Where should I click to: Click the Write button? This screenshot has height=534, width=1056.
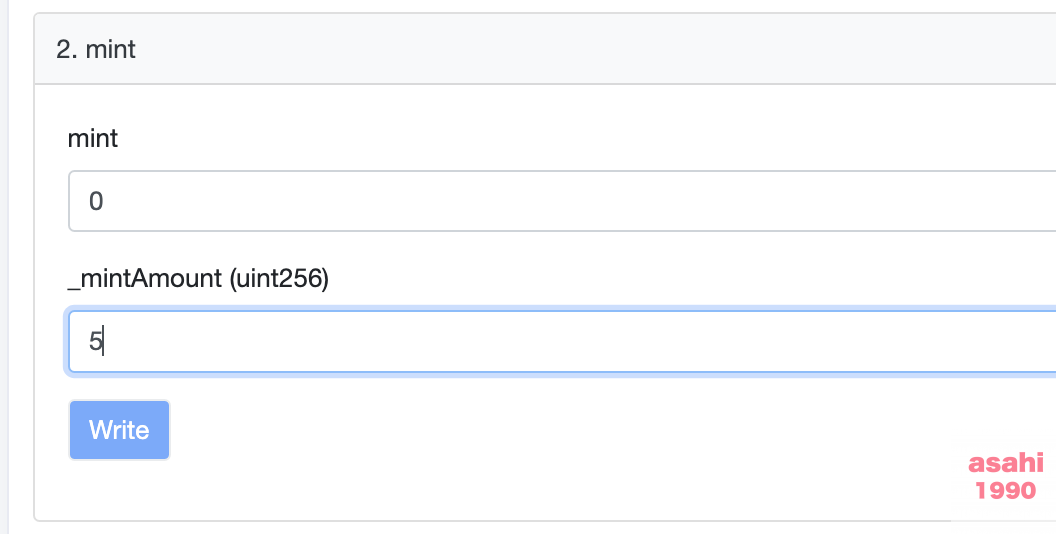[x=119, y=430]
